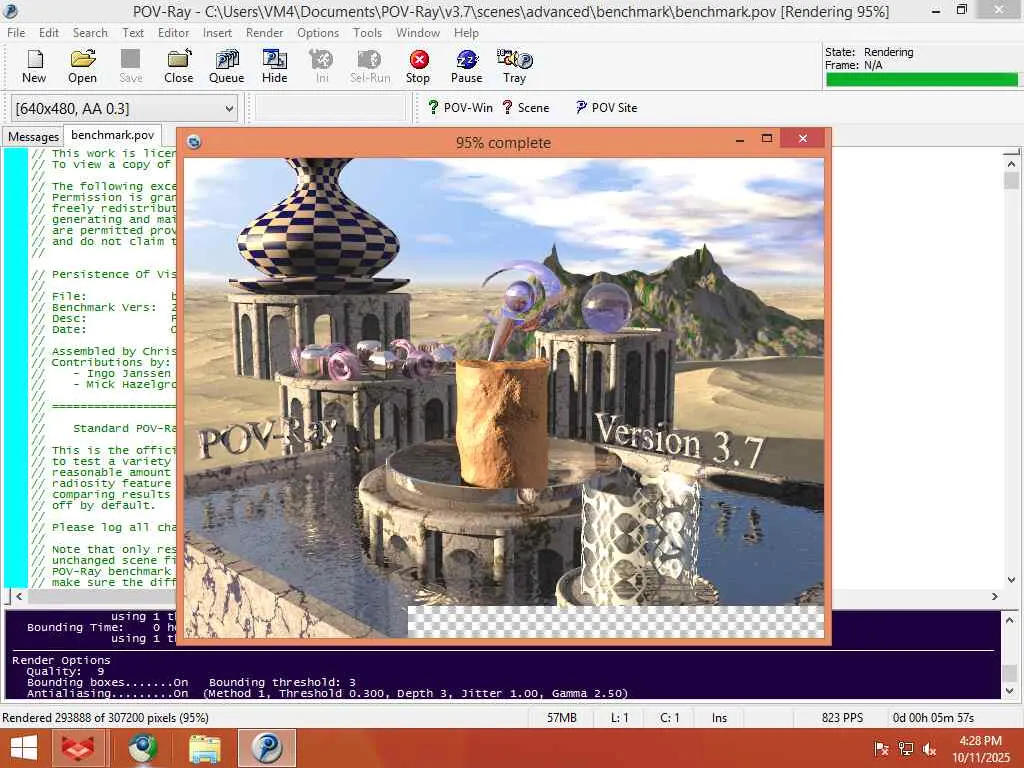The height and width of the screenshot is (768, 1024).
Task: Stop the current render
Action: pos(418,67)
